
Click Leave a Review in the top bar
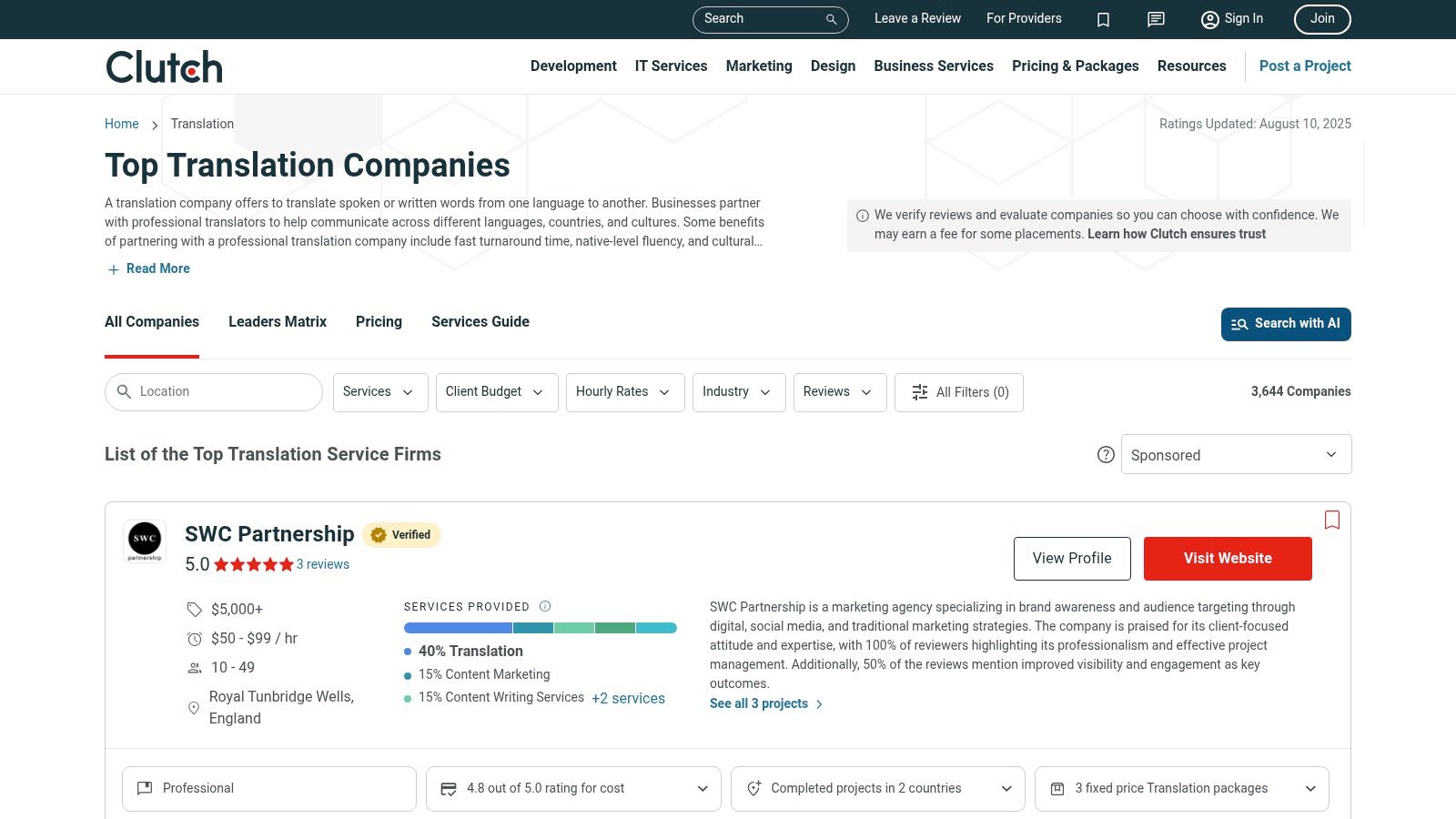click(x=917, y=19)
